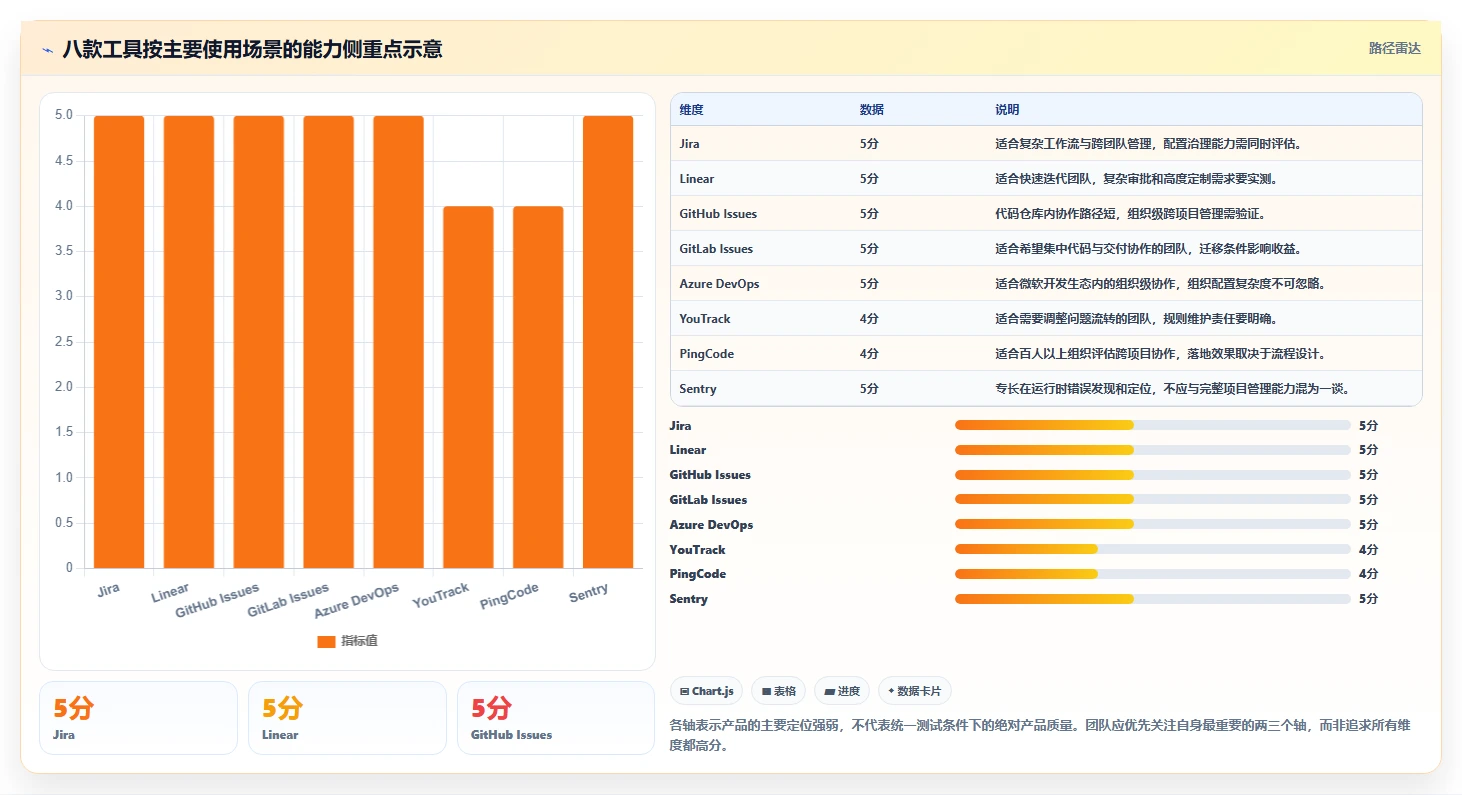Click the 路径雷达 label in the header

(1394, 48)
